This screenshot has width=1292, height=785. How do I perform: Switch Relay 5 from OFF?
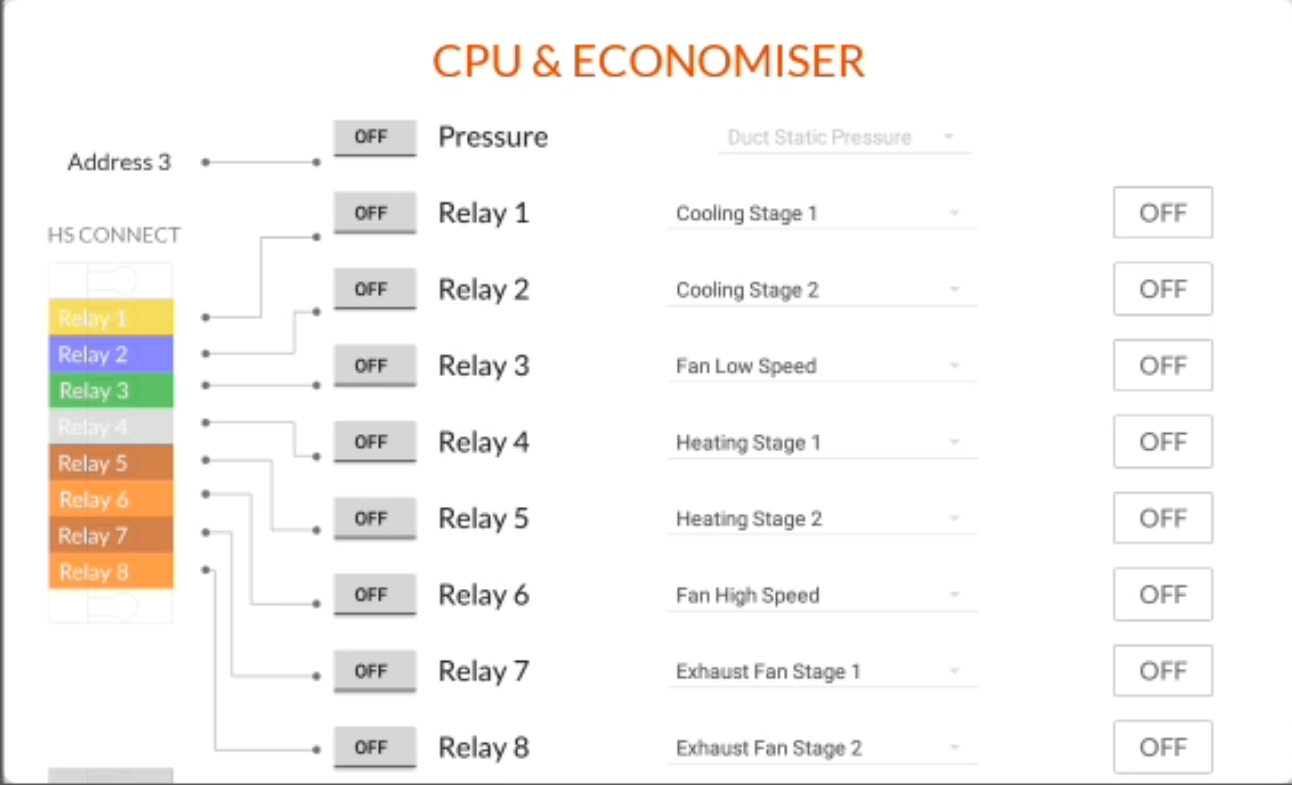[373, 518]
